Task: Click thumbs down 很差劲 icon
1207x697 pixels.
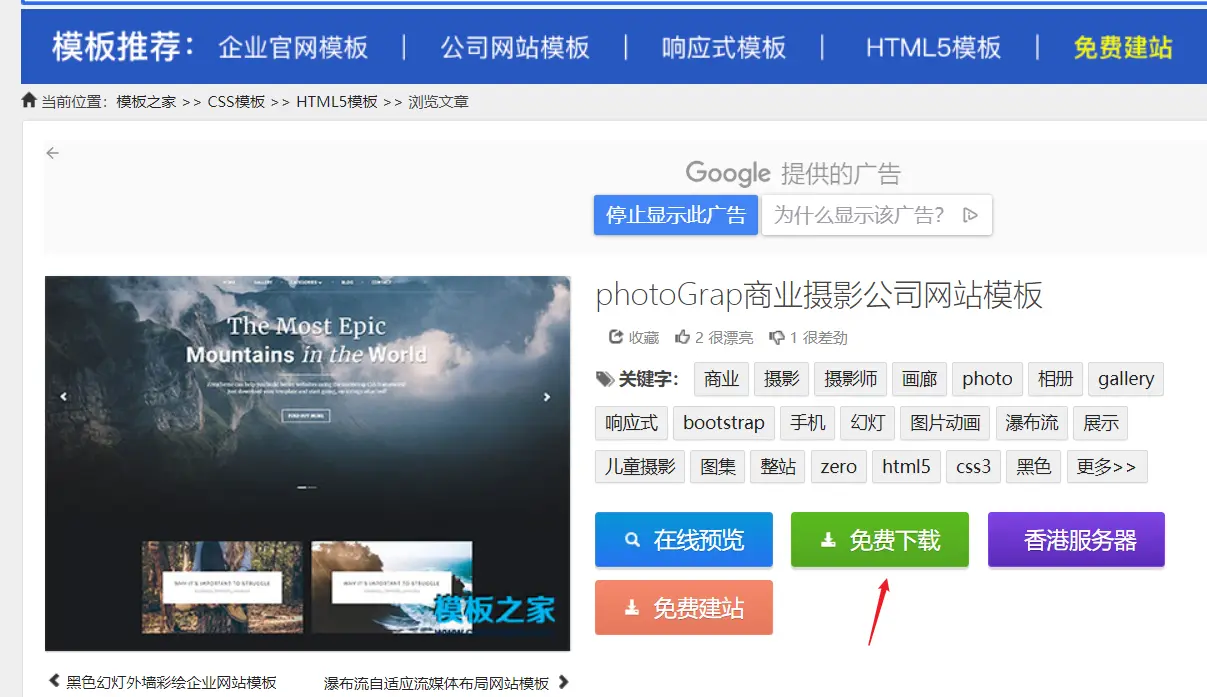Action: 777,337
